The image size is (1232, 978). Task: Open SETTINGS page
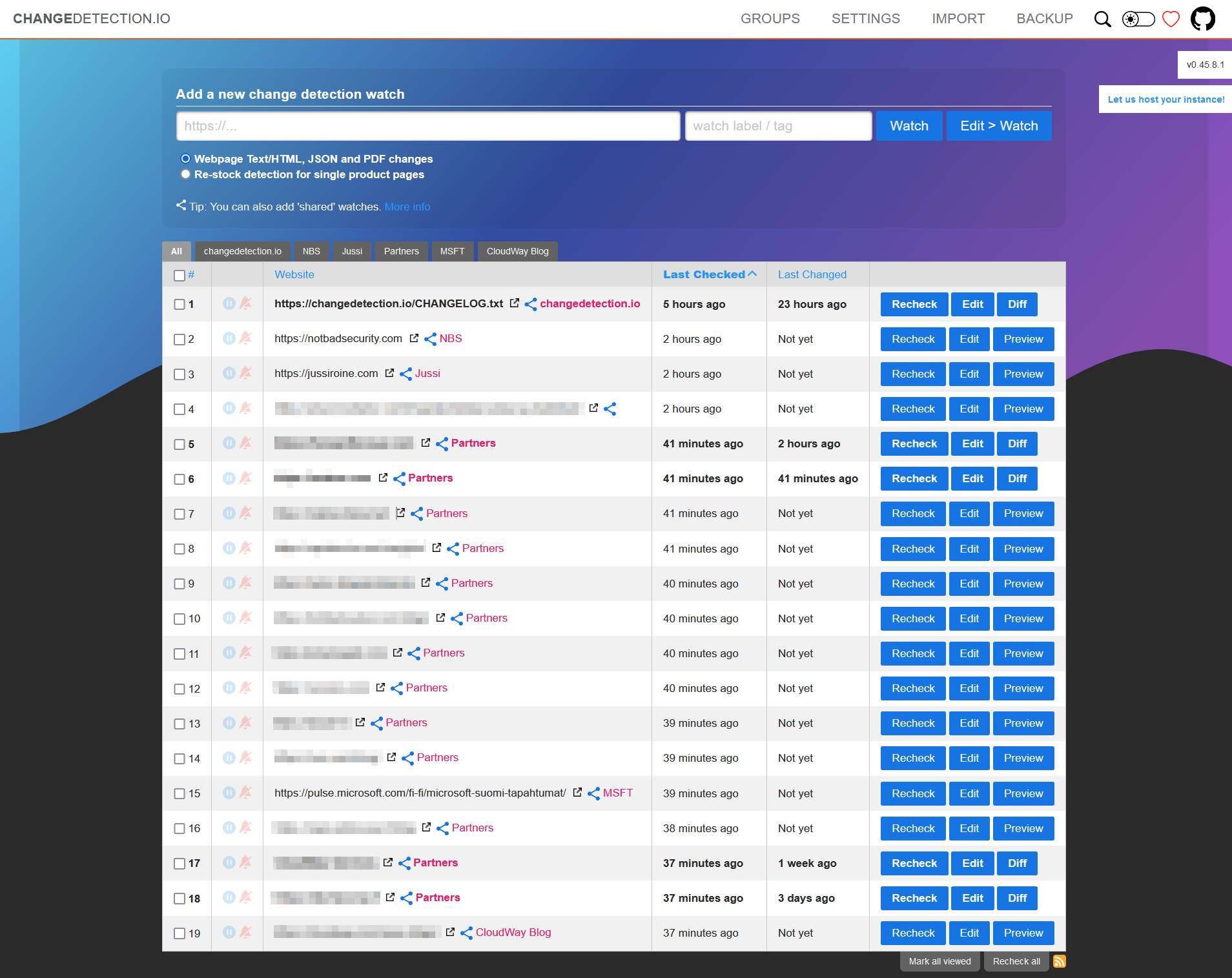[x=866, y=19]
